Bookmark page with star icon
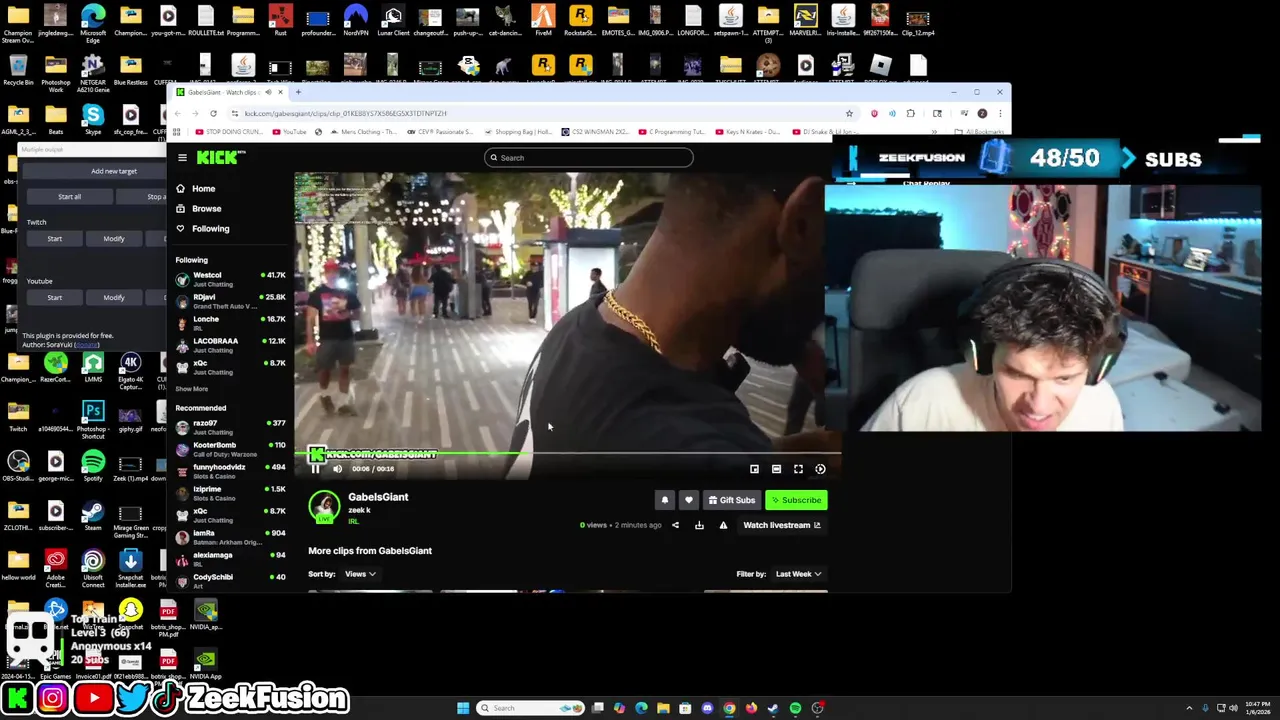Screen dimensions: 1280x720 click(x=849, y=113)
